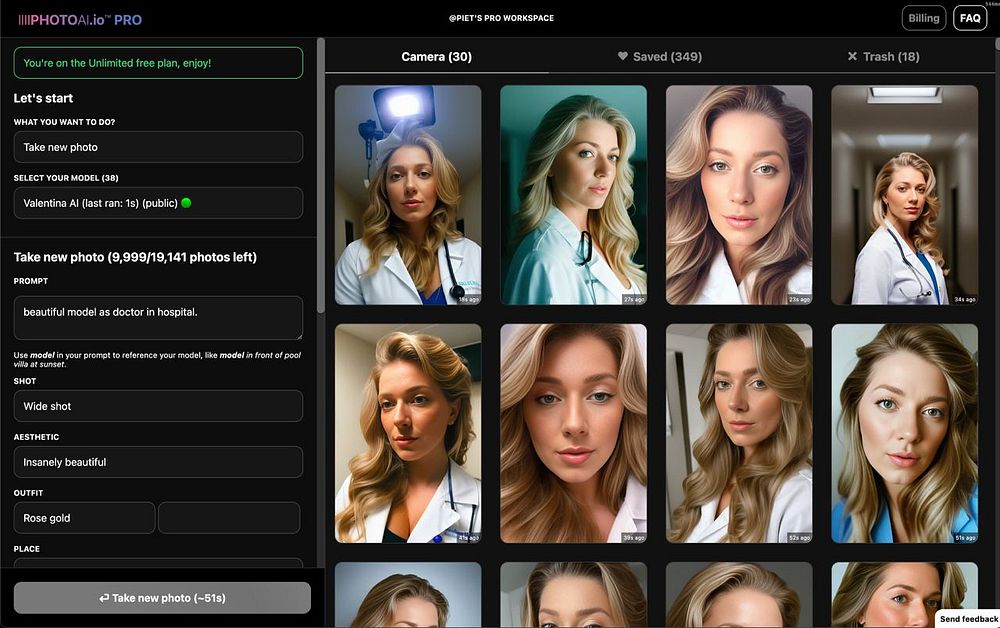Open the empty second outfit dropdown
This screenshot has width=1000, height=628.
coord(229,518)
